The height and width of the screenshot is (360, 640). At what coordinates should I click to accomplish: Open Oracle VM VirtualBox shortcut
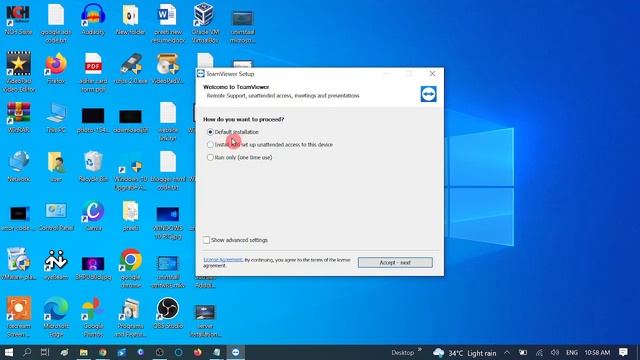click(x=205, y=22)
